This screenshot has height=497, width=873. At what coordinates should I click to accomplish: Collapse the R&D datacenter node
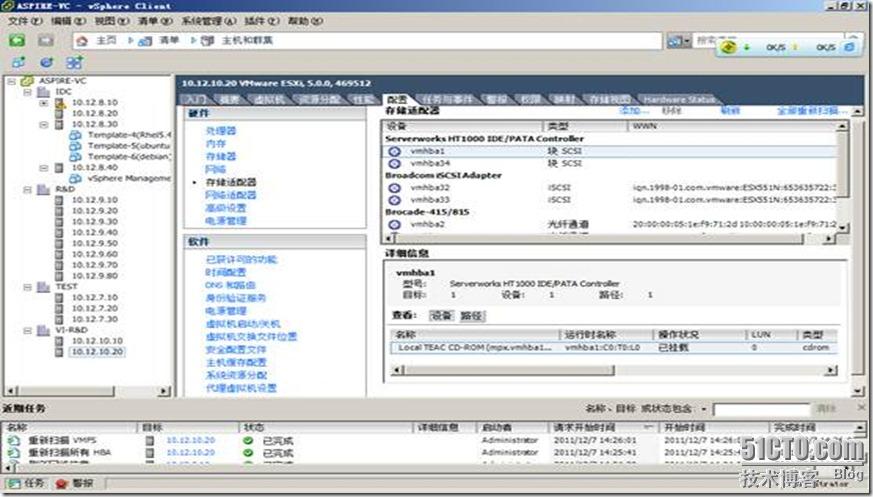(27, 190)
